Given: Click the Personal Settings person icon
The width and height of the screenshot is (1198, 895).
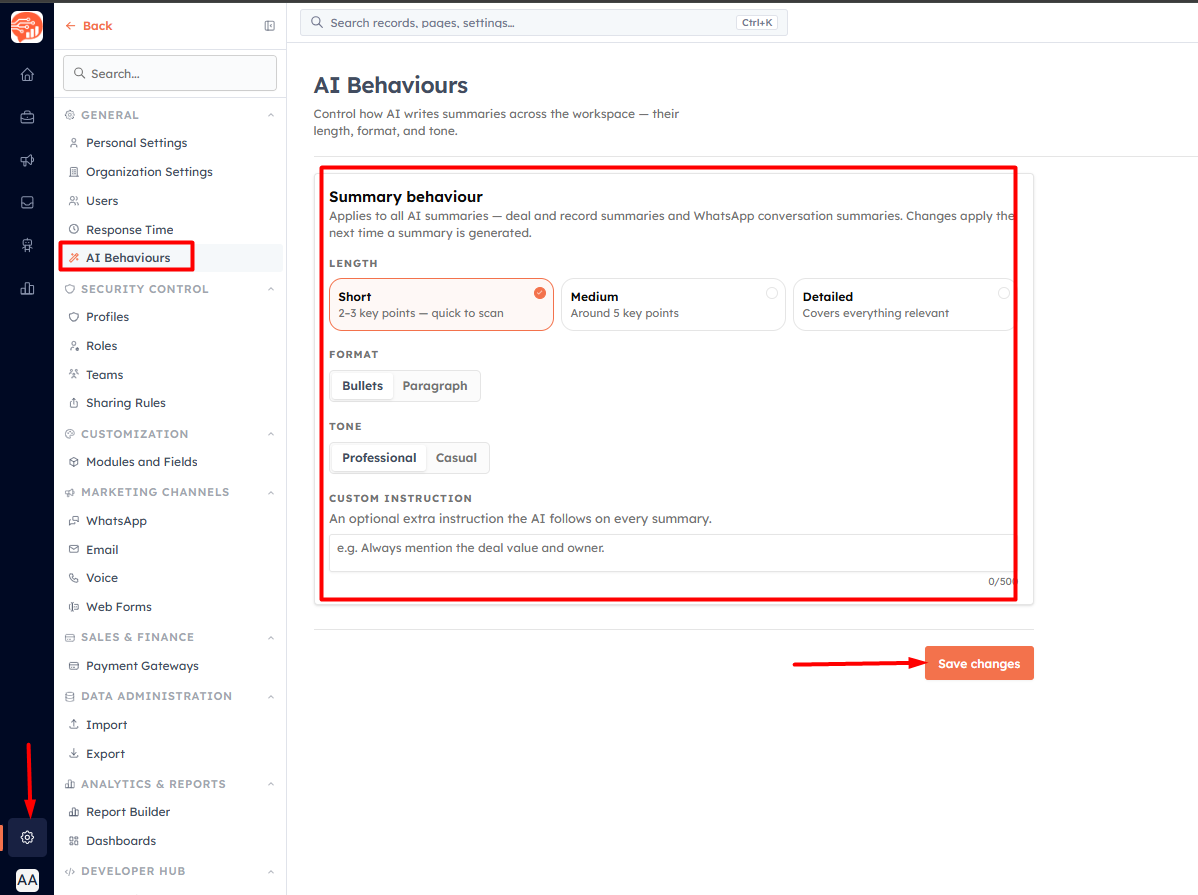Looking at the screenshot, I should (74, 143).
